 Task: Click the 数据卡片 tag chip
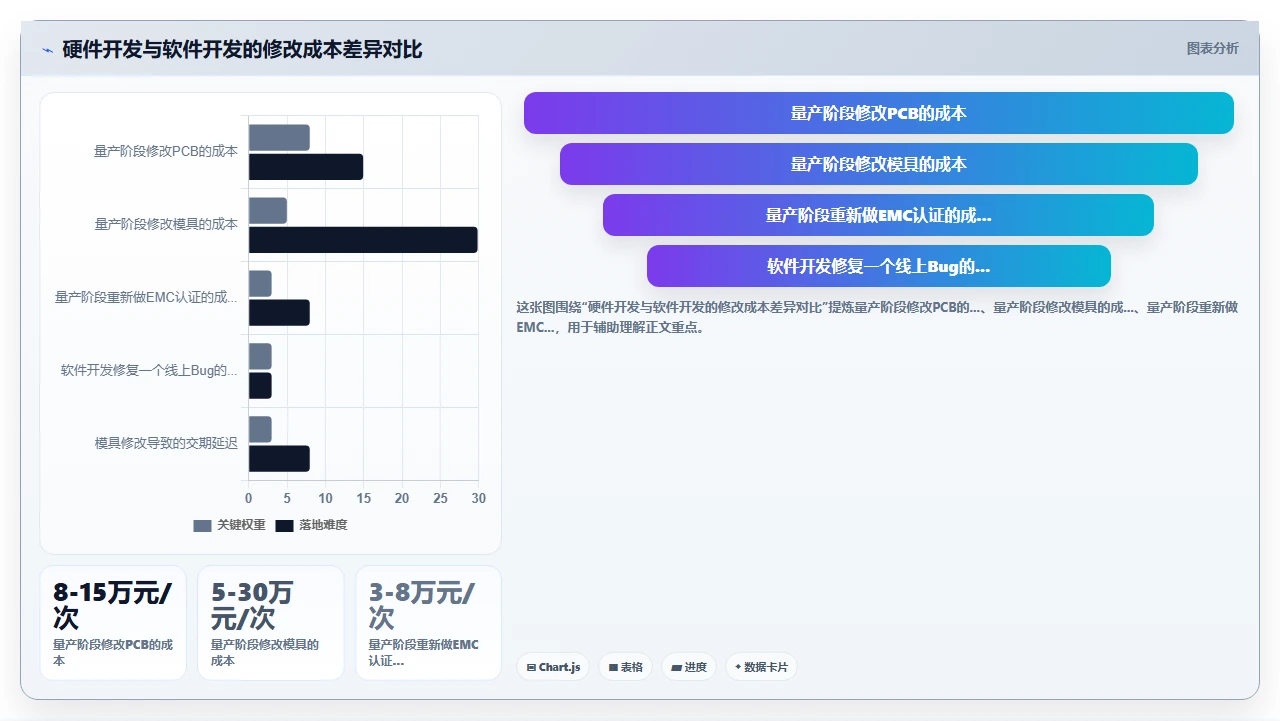pyautogui.click(x=761, y=667)
